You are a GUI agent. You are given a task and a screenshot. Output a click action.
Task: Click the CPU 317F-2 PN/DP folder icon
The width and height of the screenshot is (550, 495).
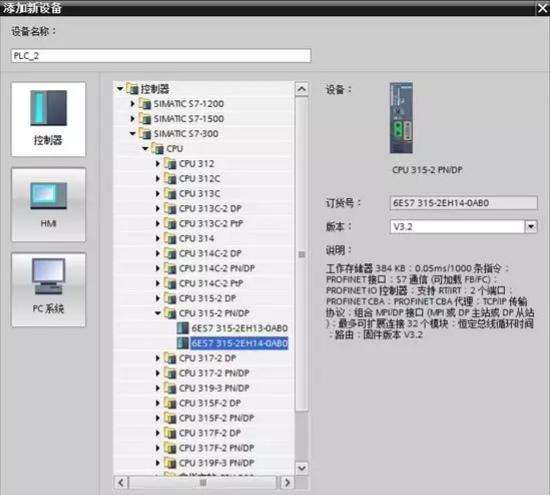[x=170, y=448]
